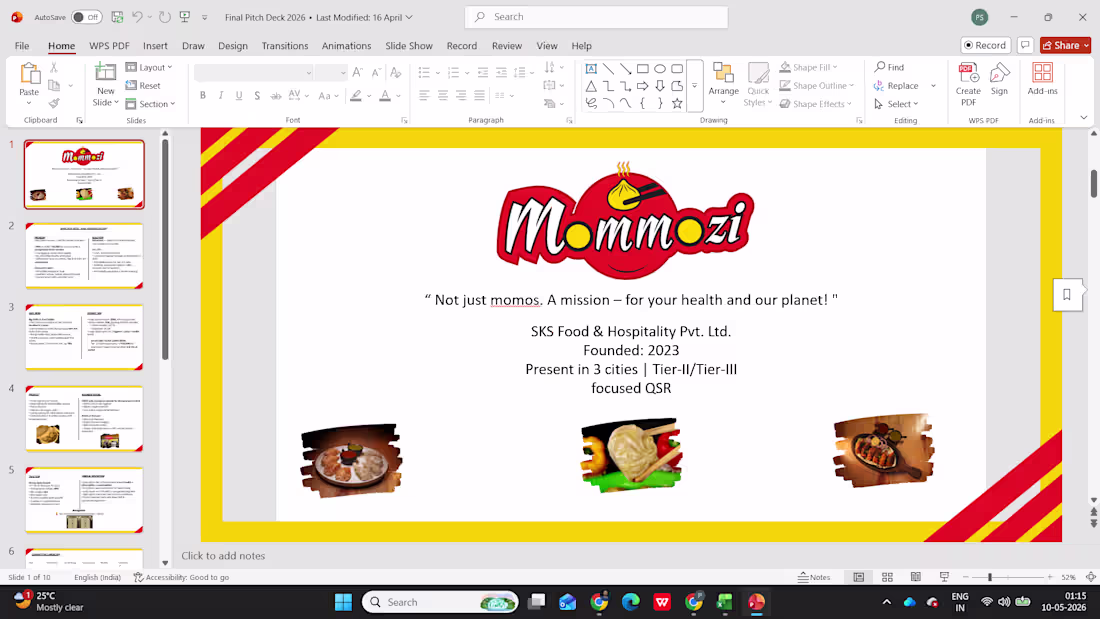Viewport: 1100px width, 619px height.
Task: Click in the title bar Search box
Action: pos(596,17)
